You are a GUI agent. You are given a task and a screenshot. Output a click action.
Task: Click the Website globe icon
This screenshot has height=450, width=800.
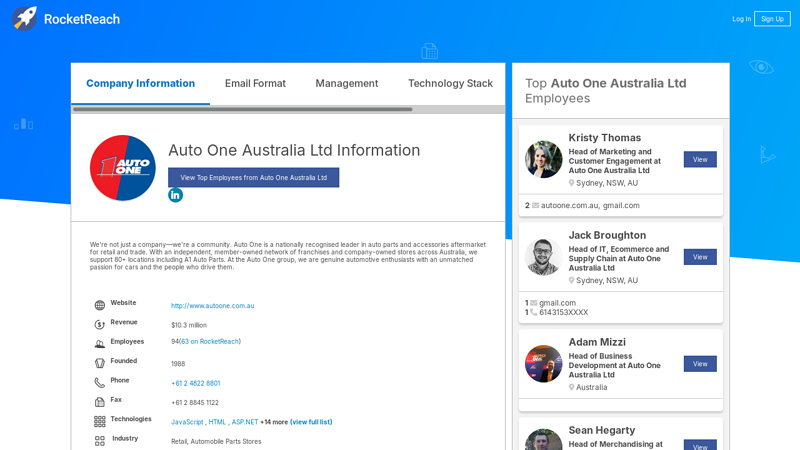point(99,305)
